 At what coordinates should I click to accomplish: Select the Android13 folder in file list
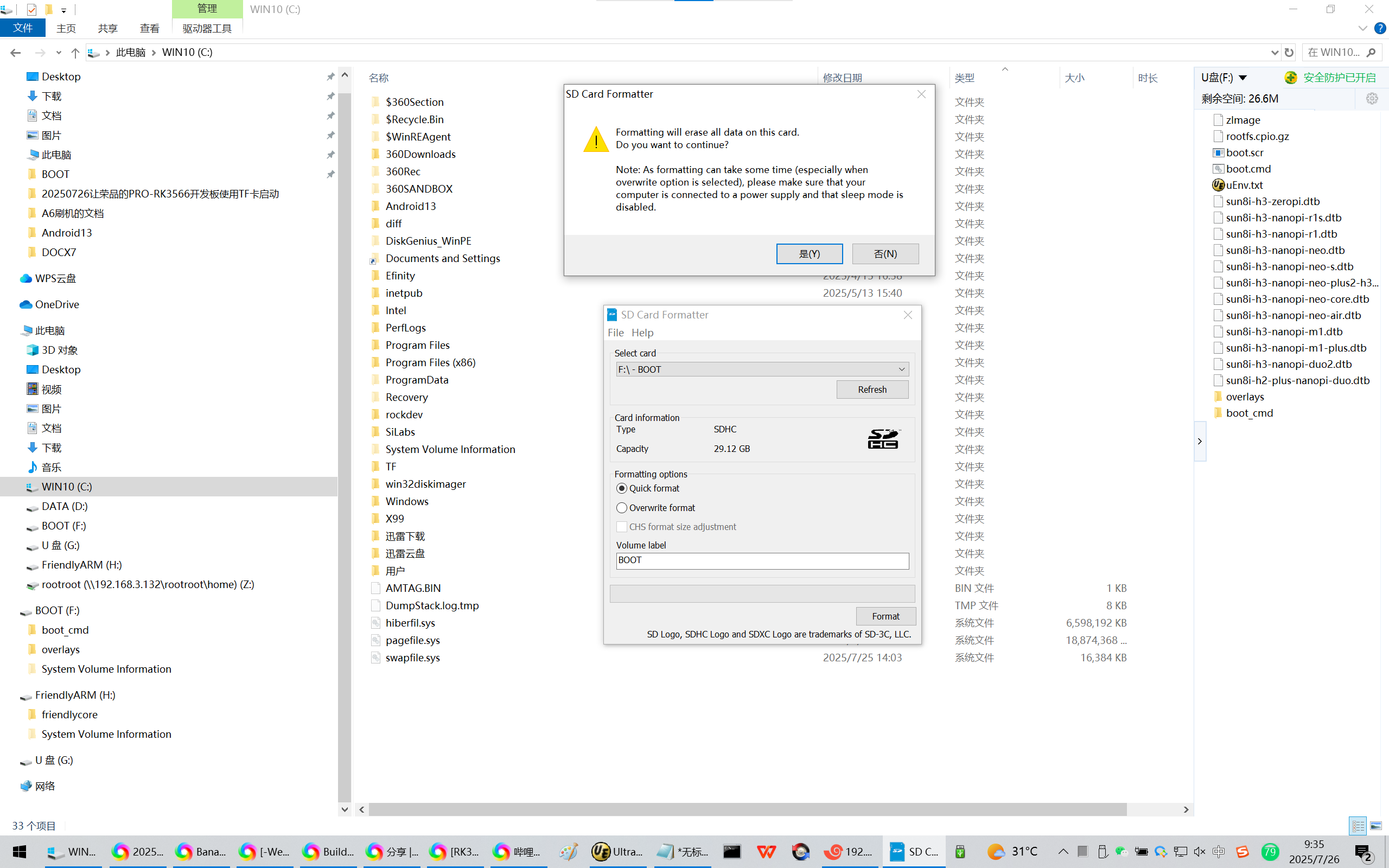(410, 206)
